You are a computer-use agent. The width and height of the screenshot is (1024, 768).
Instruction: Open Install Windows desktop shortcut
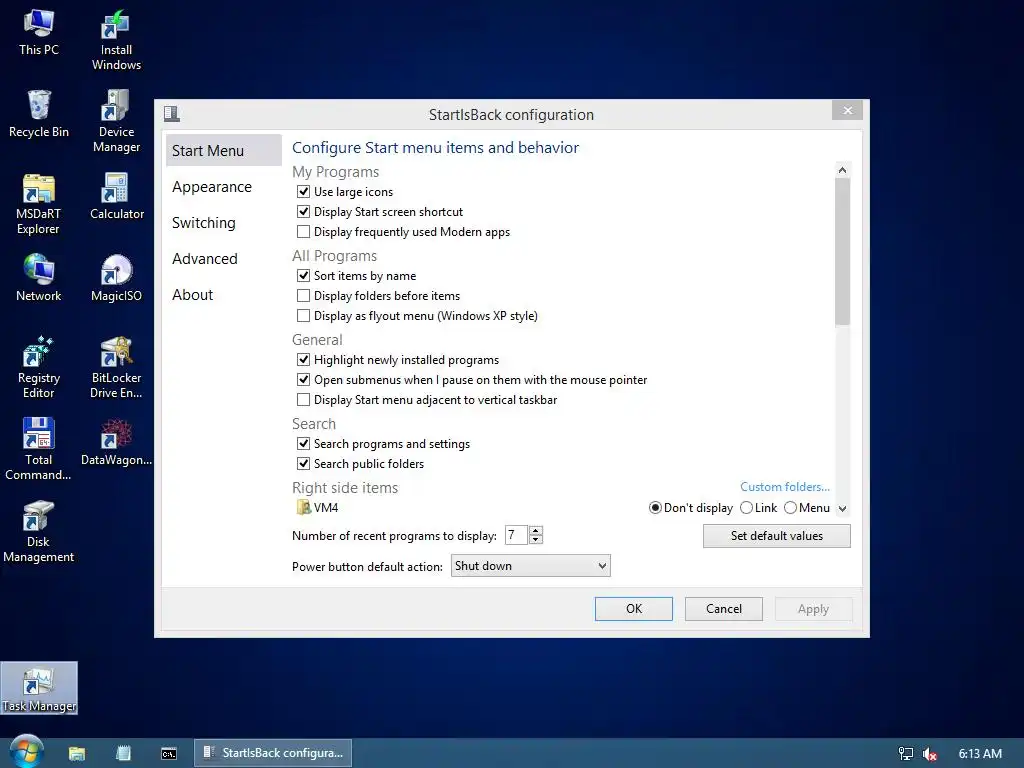116,40
